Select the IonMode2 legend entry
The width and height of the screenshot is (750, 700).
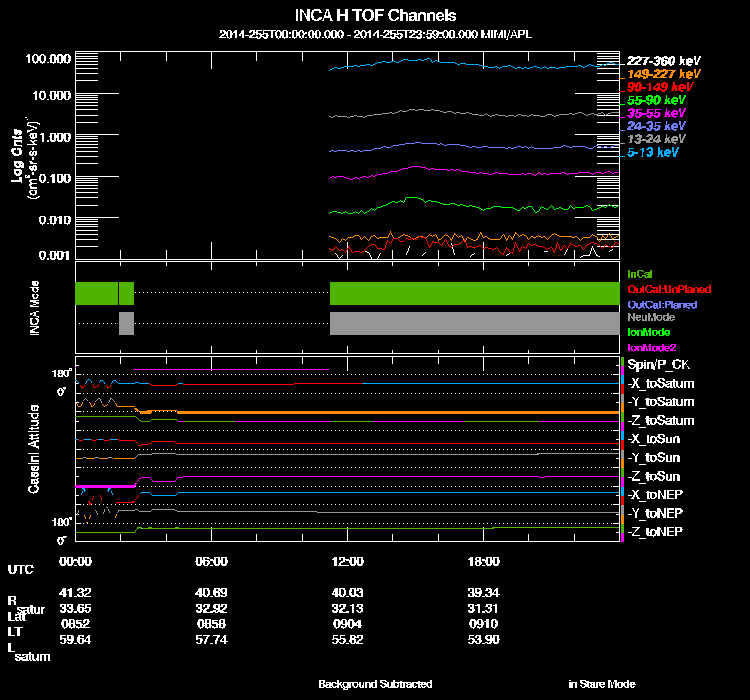654,347
